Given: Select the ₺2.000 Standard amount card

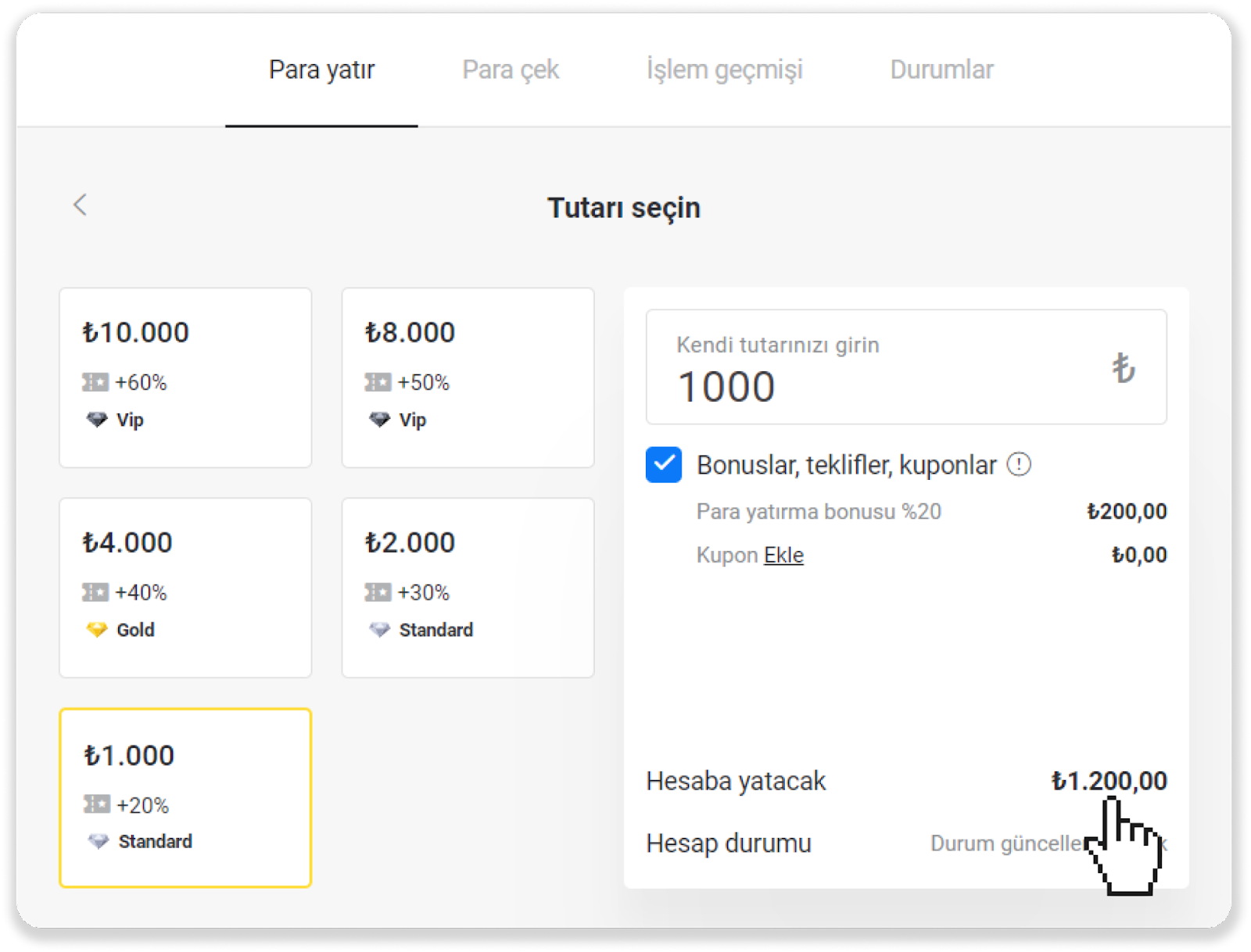Looking at the screenshot, I should click(468, 588).
